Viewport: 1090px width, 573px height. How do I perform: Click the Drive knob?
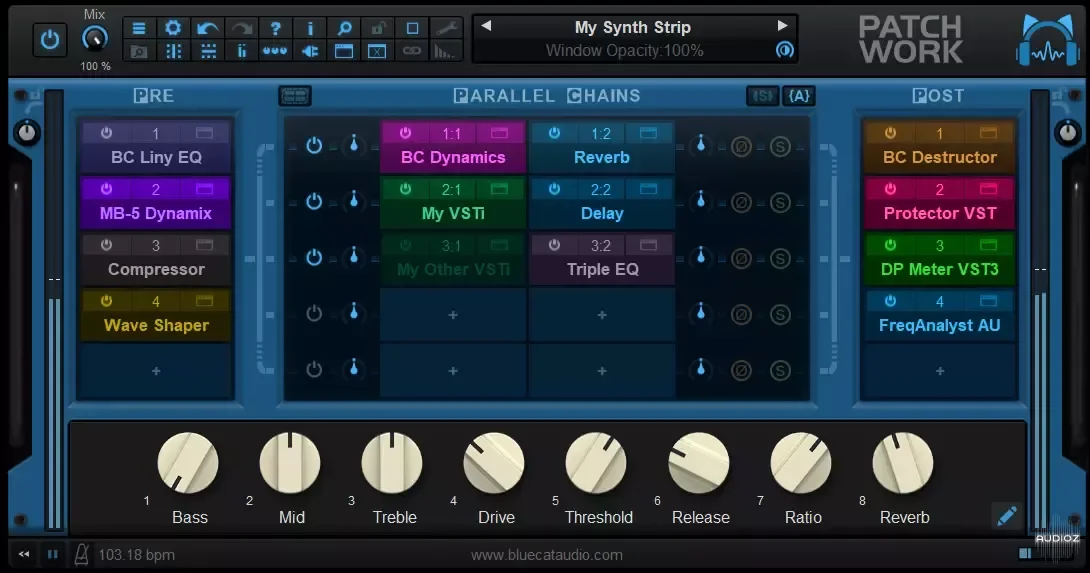coord(494,462)
